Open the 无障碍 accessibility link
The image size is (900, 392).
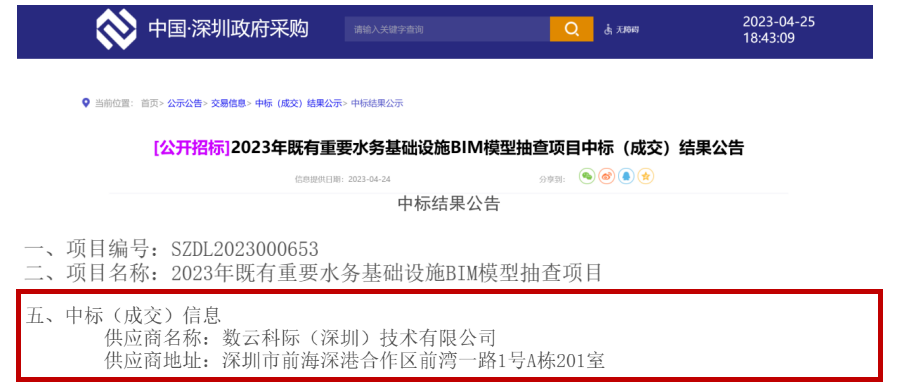click(627, 30)
